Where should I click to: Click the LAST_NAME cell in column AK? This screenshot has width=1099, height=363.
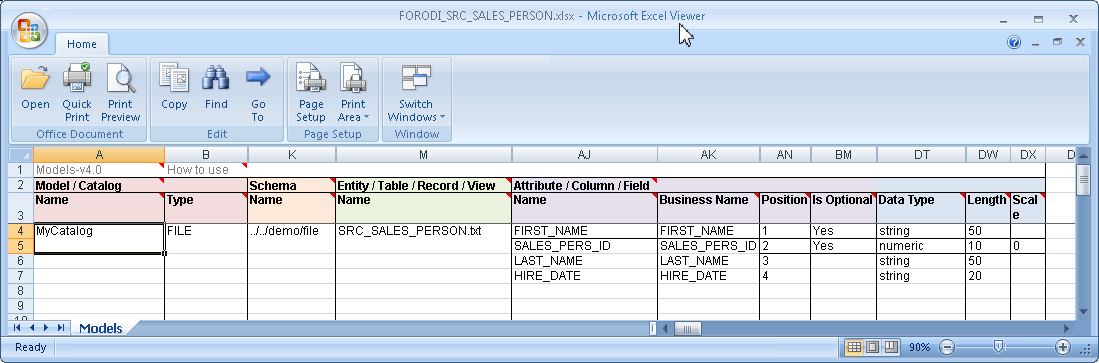[x=709, y=261]
